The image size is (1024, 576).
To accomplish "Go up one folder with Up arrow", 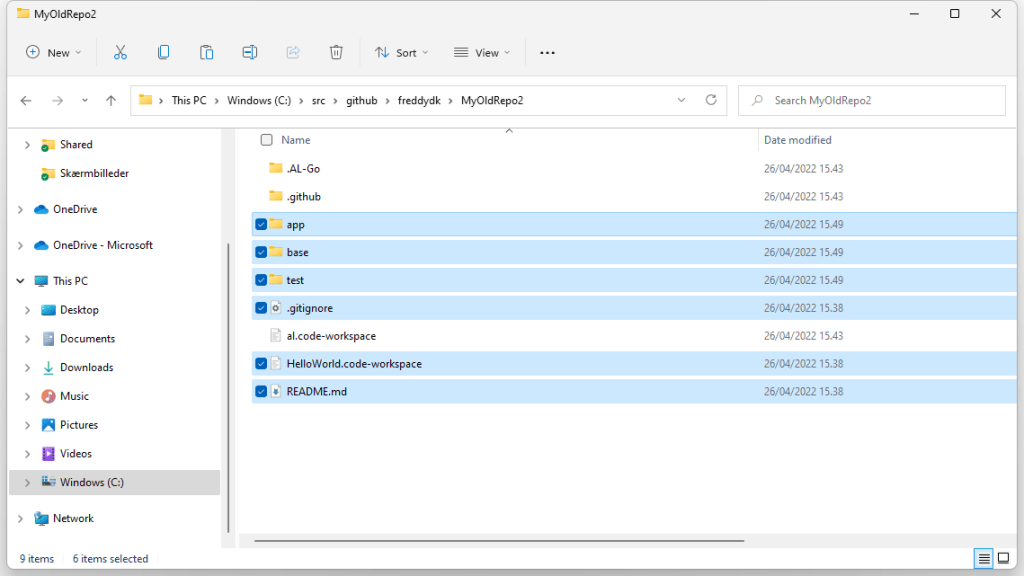I will coord(111,100).
